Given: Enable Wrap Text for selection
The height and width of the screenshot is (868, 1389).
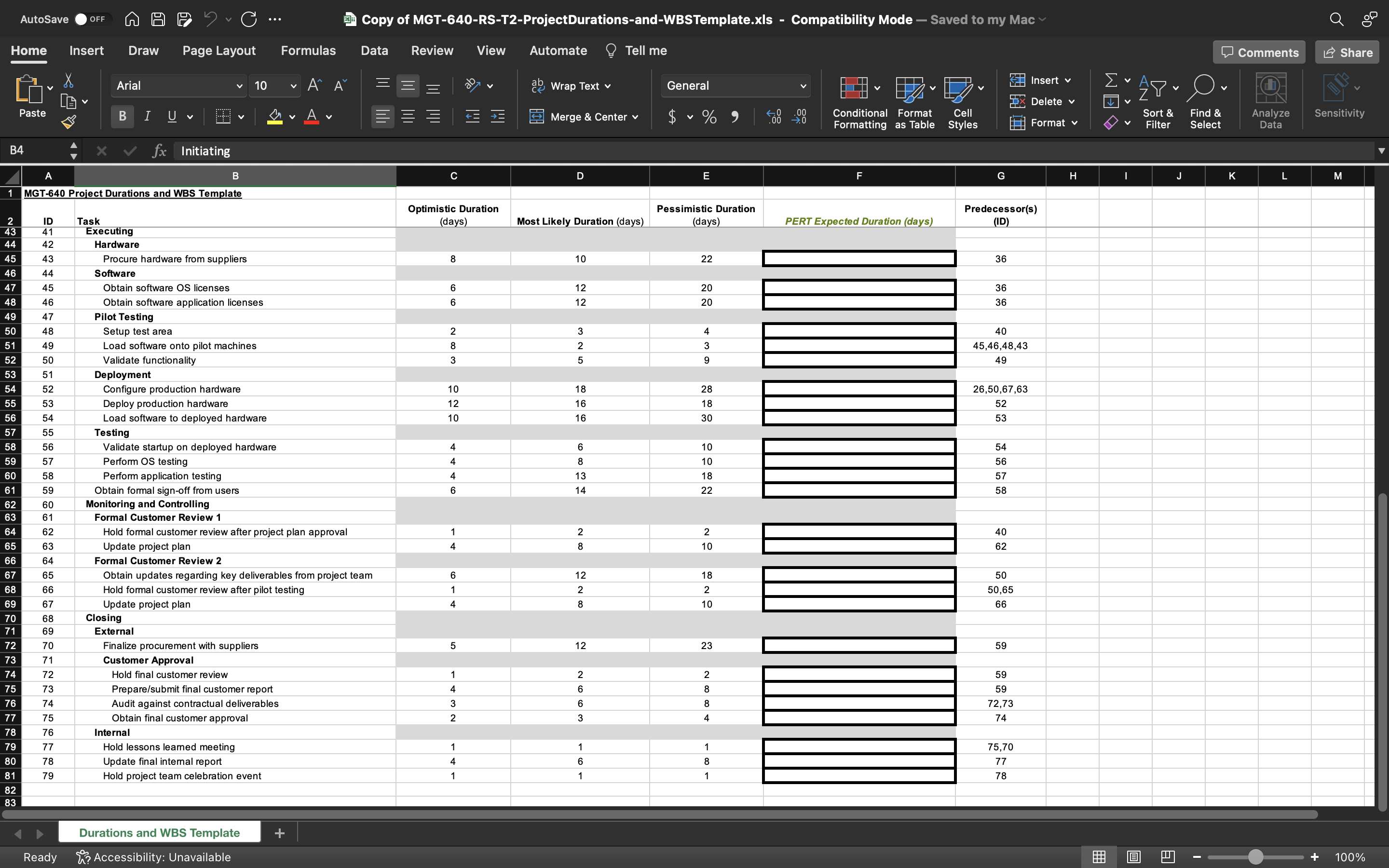Looking at the screenshot, I should coord(572,85).
